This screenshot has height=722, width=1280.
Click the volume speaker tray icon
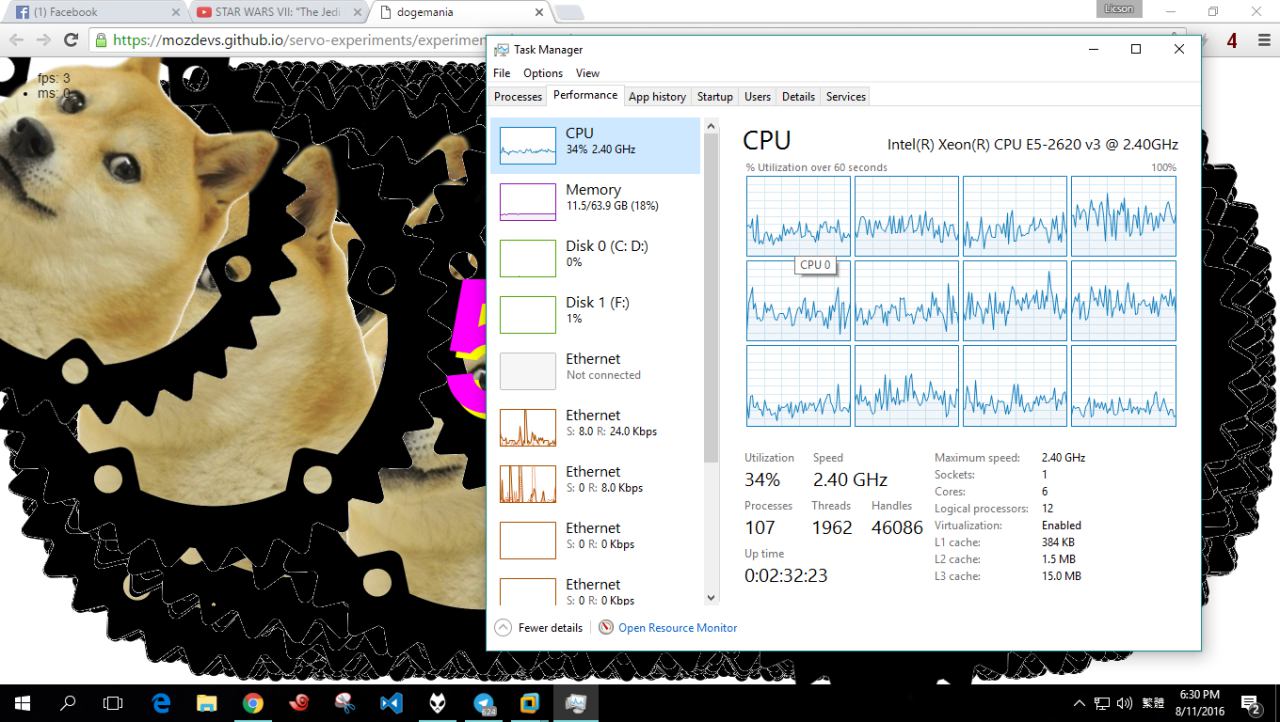pyautogui.click(x=1124, y=703)
